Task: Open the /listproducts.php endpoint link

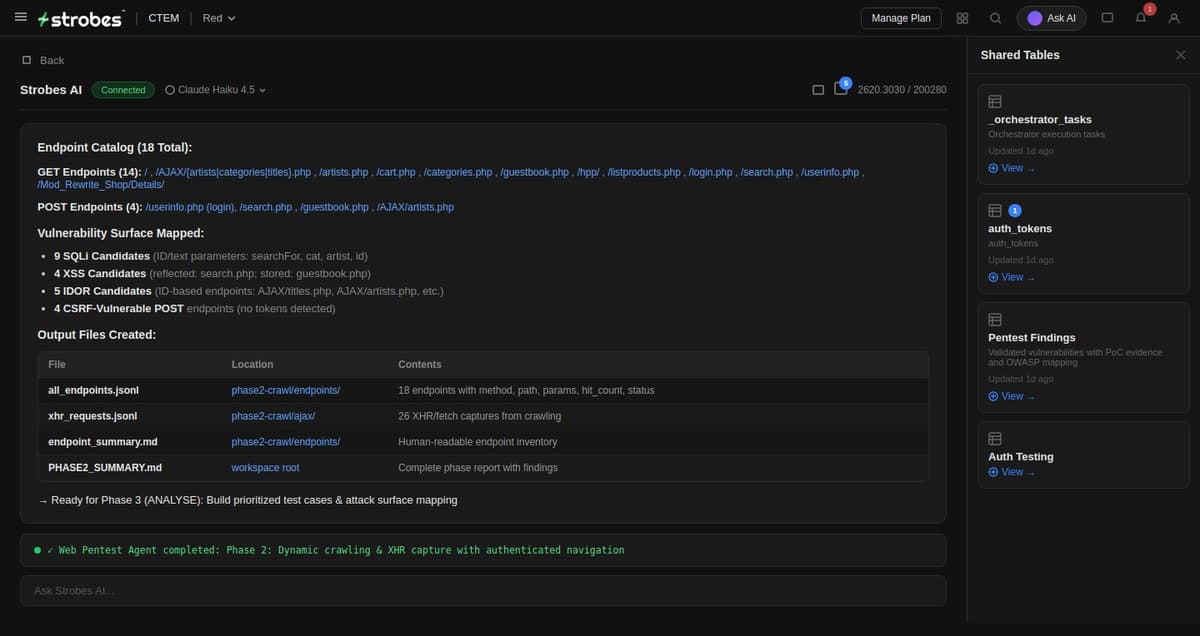Action: 644,172
